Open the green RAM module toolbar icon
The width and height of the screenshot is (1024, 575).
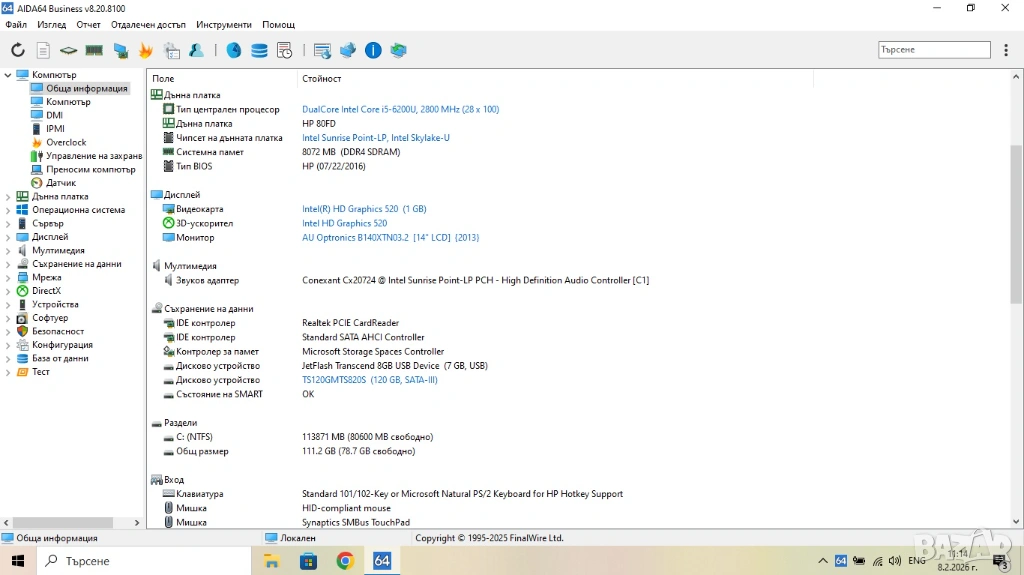[94, 50]
